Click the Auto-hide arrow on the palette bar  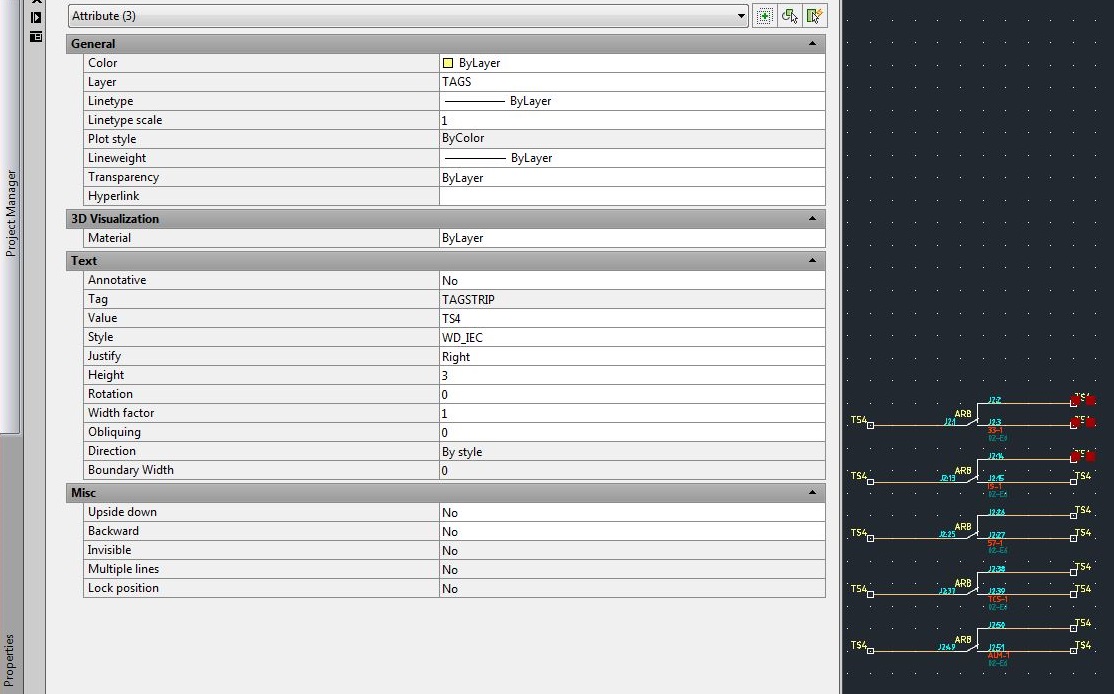pyautogui.click(x=36, y=17)
